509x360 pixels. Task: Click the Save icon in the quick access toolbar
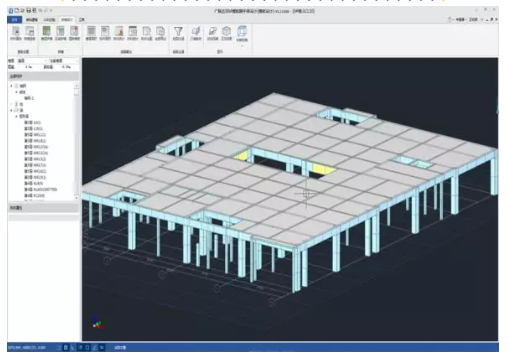29,11
